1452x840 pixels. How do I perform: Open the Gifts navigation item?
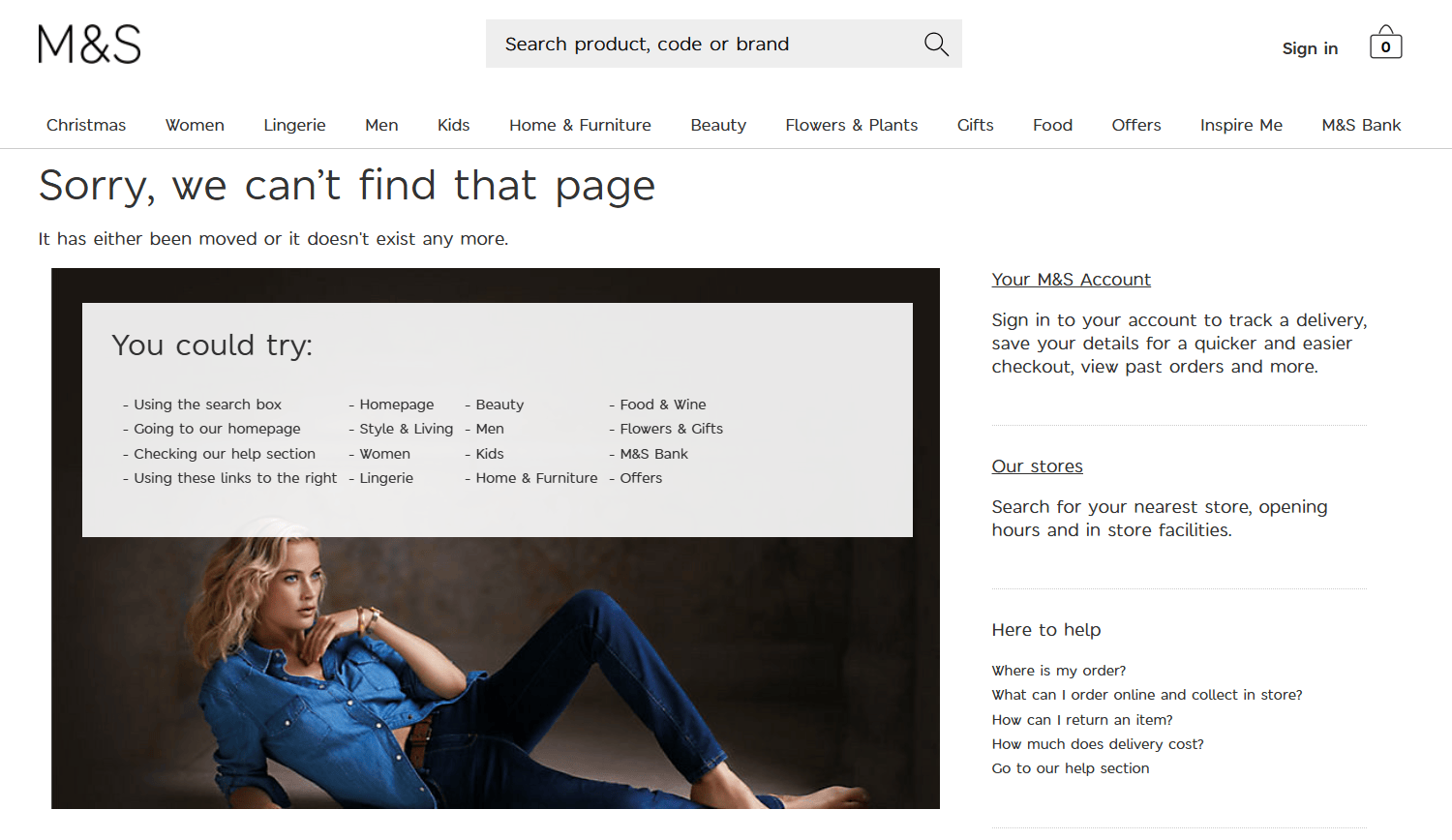[x=975, y=125]
